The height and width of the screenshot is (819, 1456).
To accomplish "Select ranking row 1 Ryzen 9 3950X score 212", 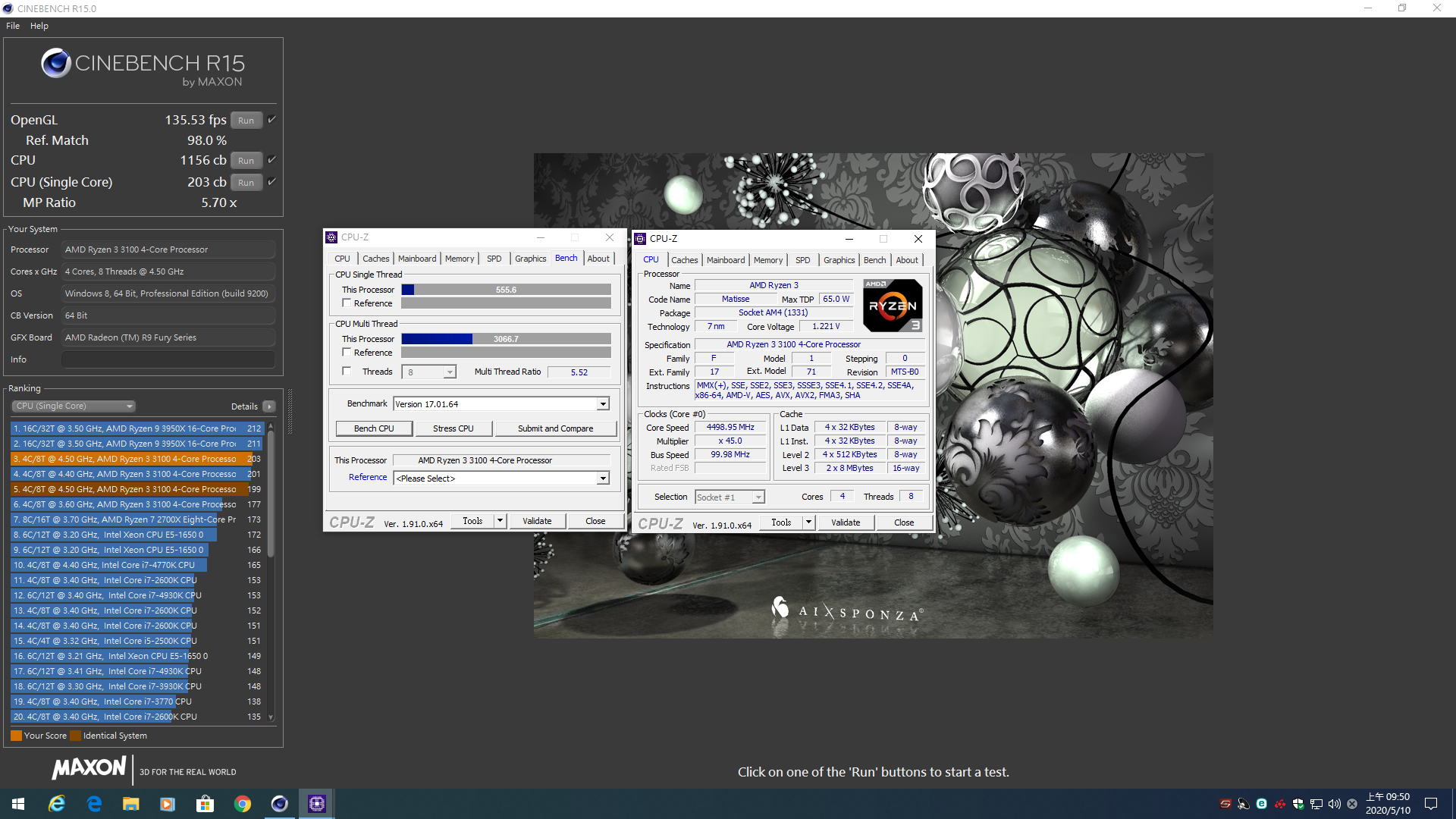I will coord(137,428).
